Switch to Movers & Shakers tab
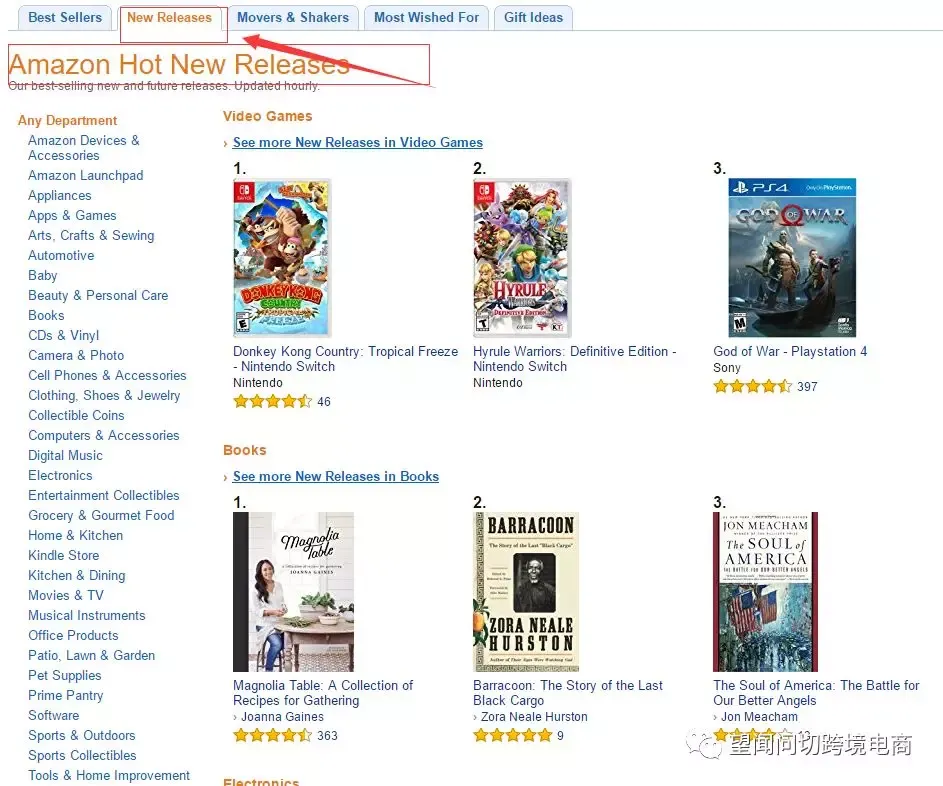 pos(293,17)
